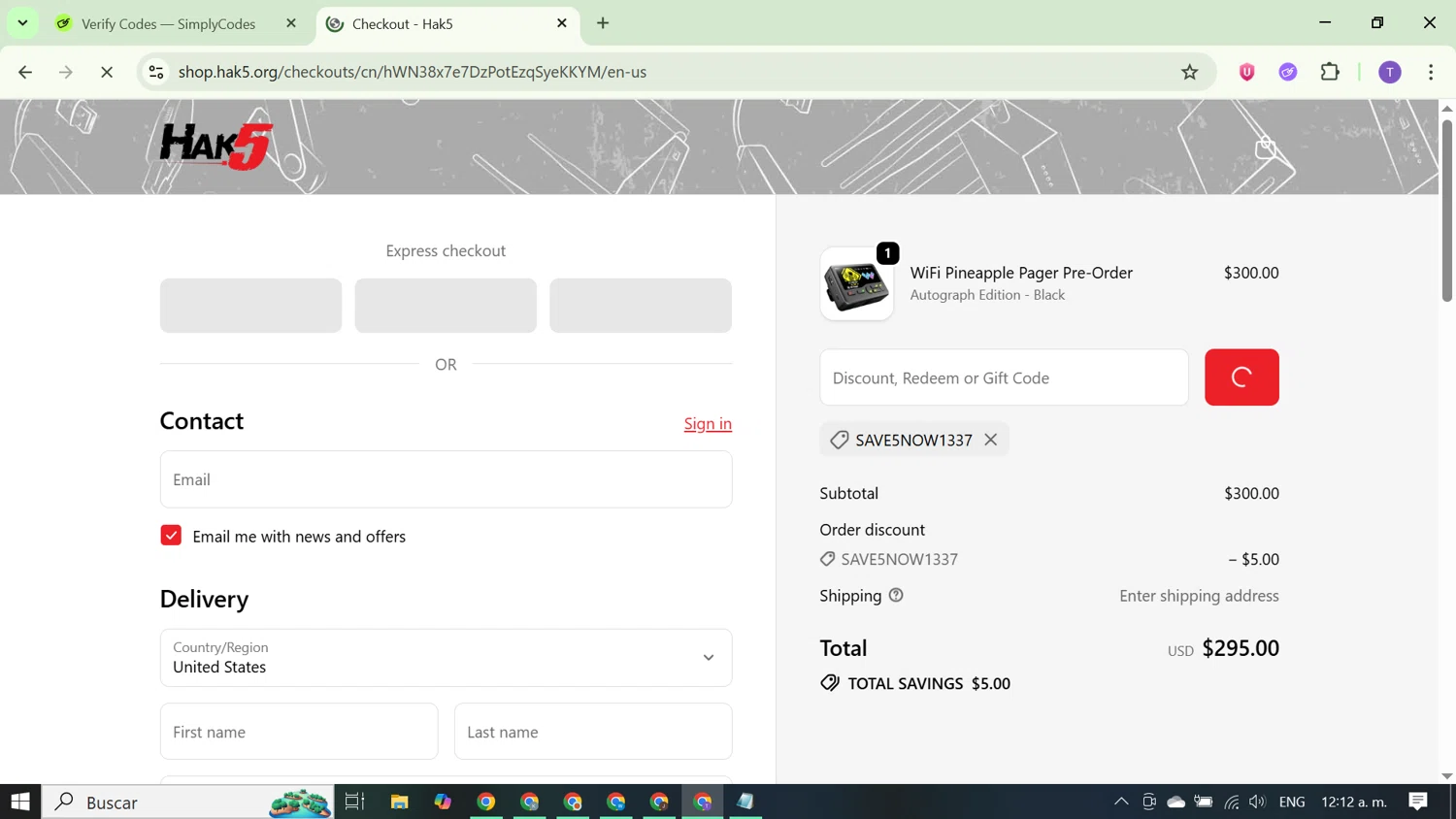Click WiFi Pineapple Pager Pre-Order title
1456x819 pixels.
(x=1021, y=273)
